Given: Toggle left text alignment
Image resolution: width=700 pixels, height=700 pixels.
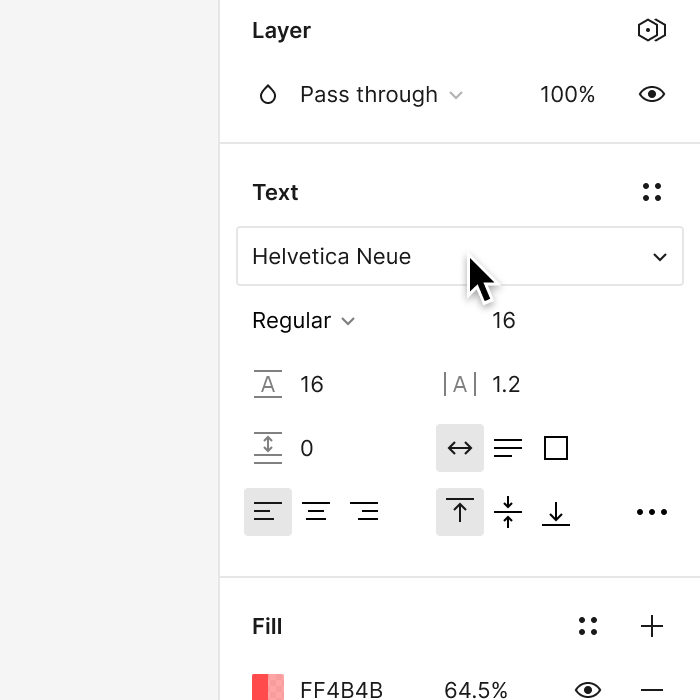Looking at the screenshot, I should [268, 512].
